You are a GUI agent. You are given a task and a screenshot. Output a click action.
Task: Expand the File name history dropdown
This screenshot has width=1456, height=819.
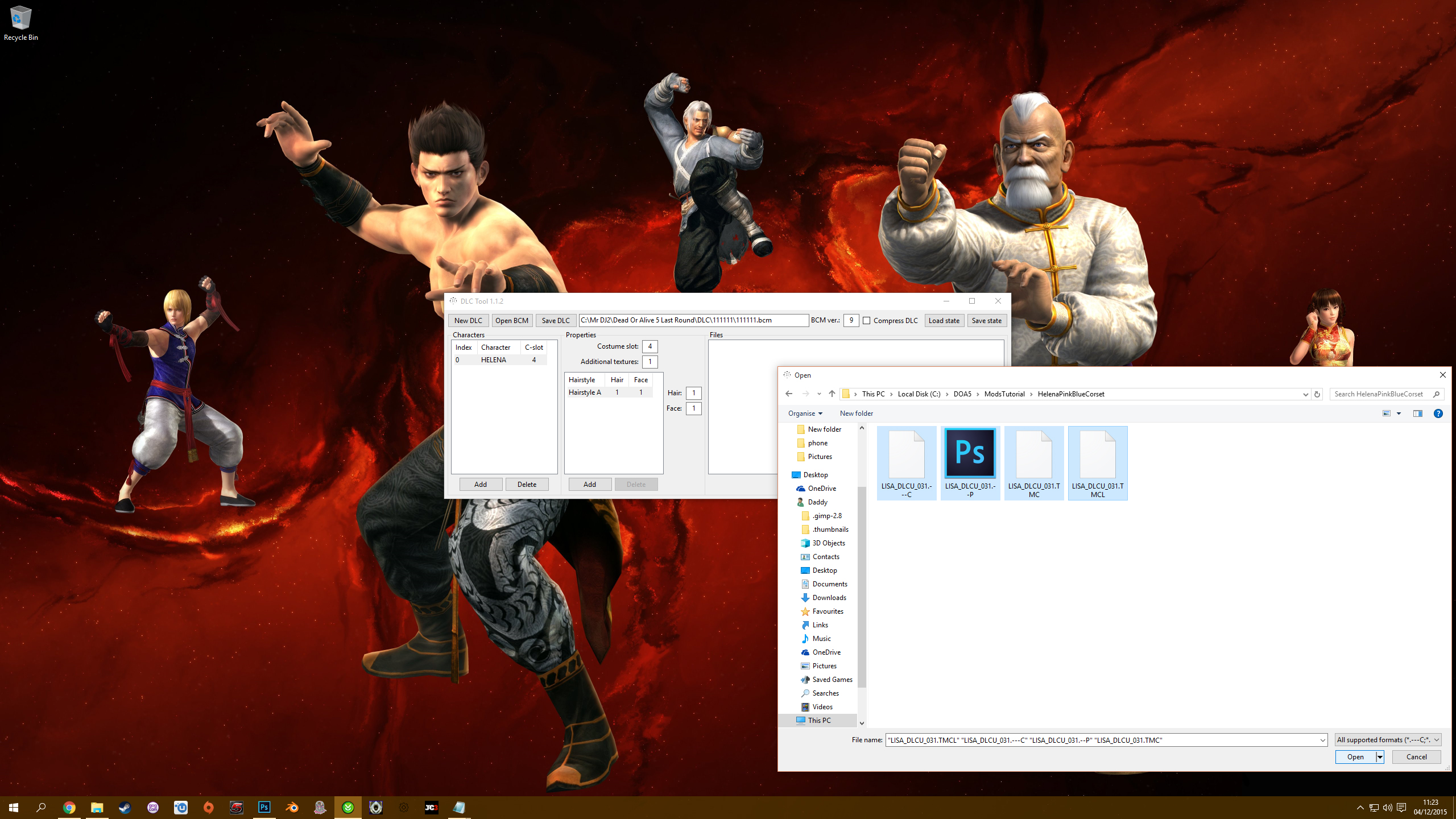pos(1322,740)
